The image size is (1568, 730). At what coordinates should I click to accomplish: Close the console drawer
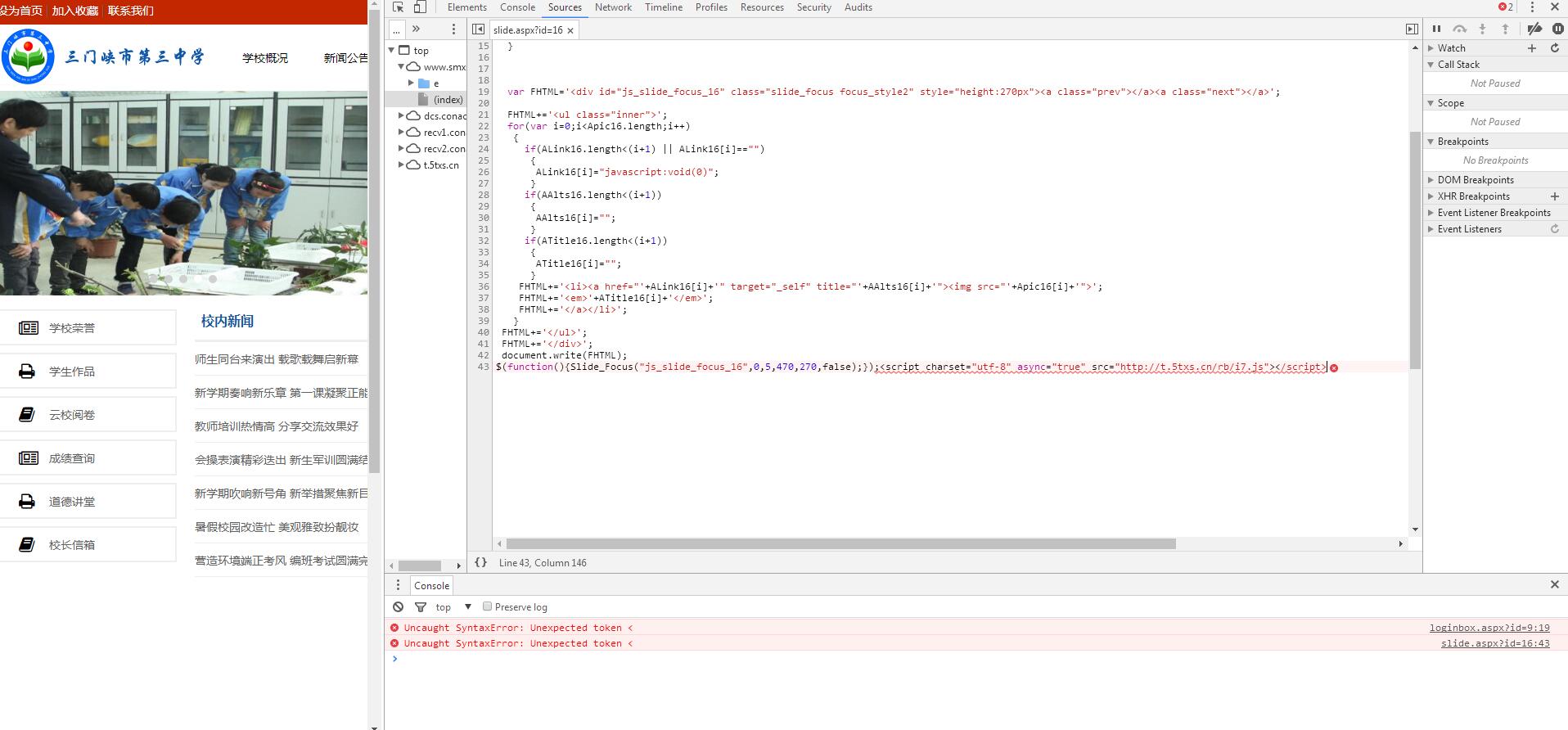[1554, 584]
